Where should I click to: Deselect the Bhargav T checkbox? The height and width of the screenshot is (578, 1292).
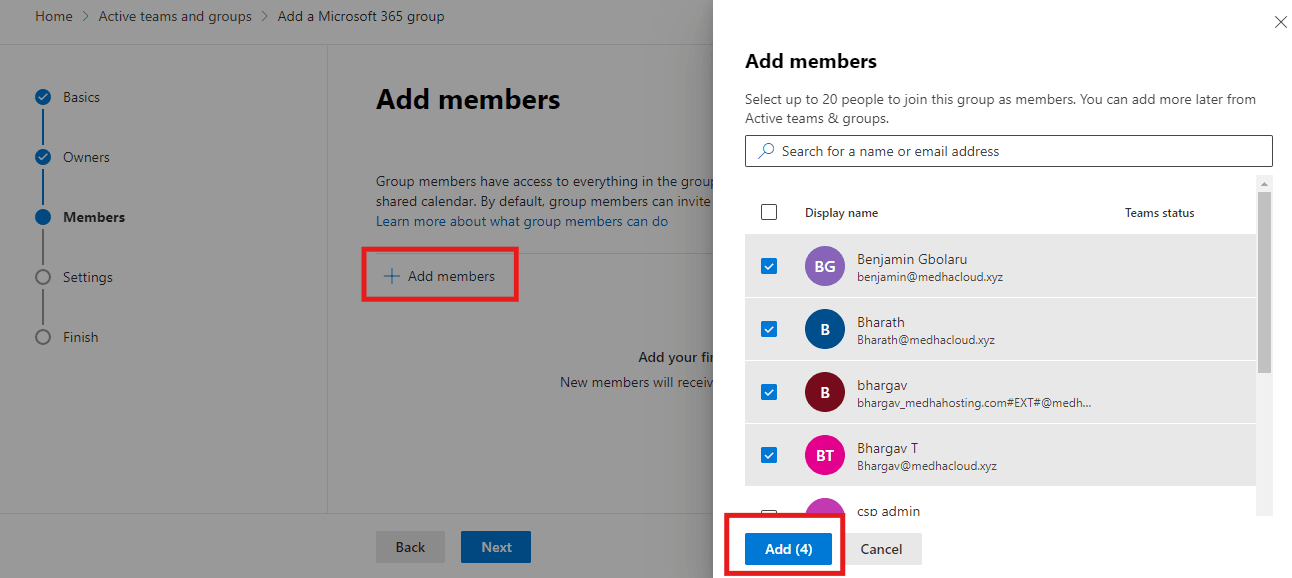click(x=769, y=455)
